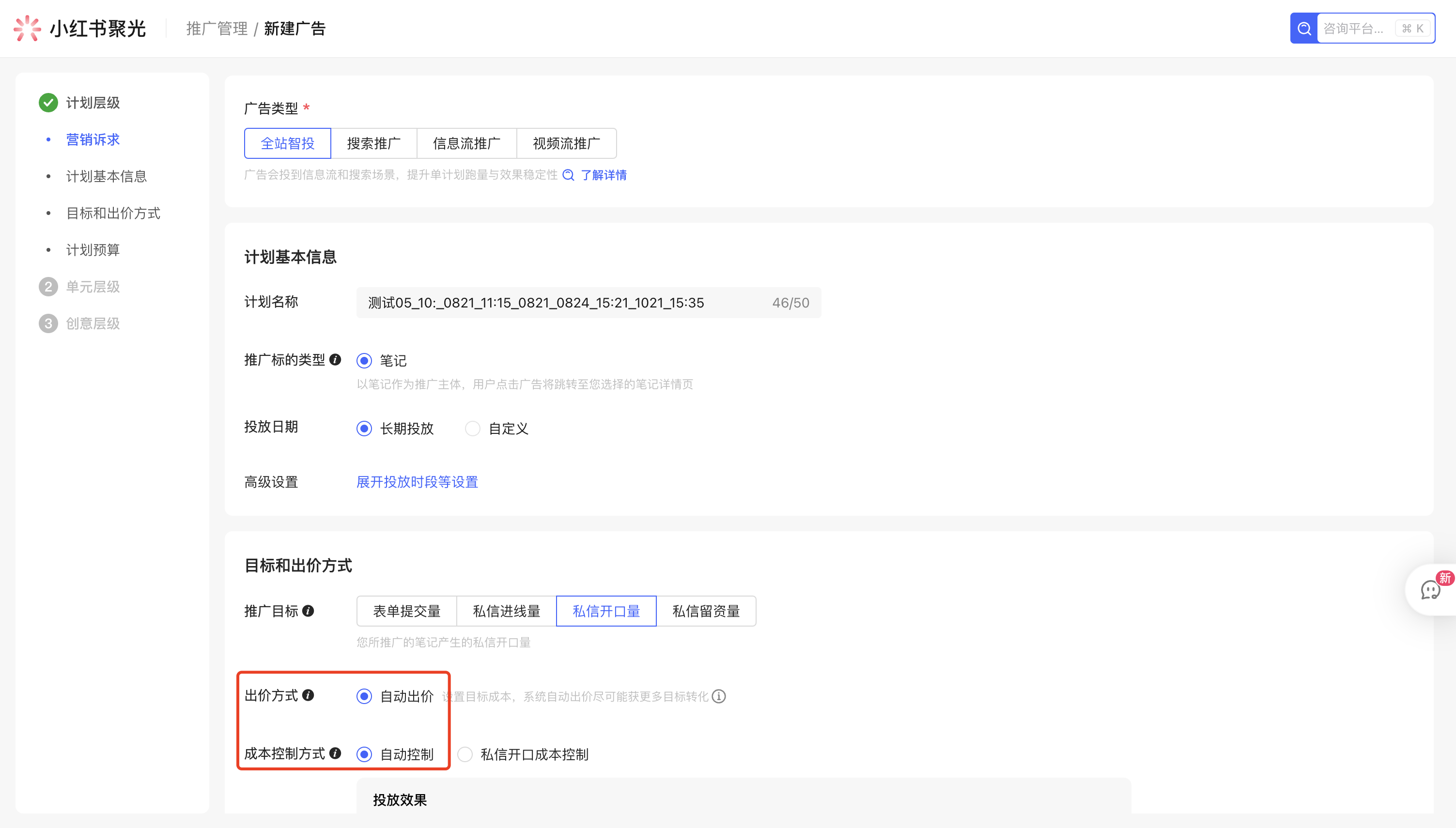Screen dimensions: 1456x828
Task: Select the 长期投放 radio button
Action: tap(365, 428)
